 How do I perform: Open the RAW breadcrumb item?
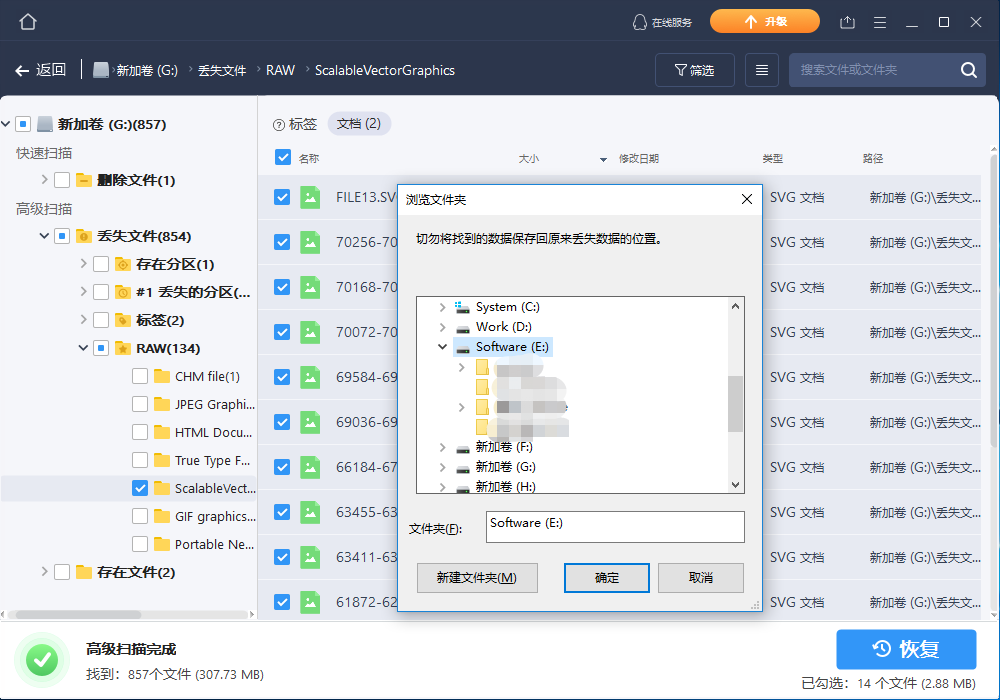280,70
